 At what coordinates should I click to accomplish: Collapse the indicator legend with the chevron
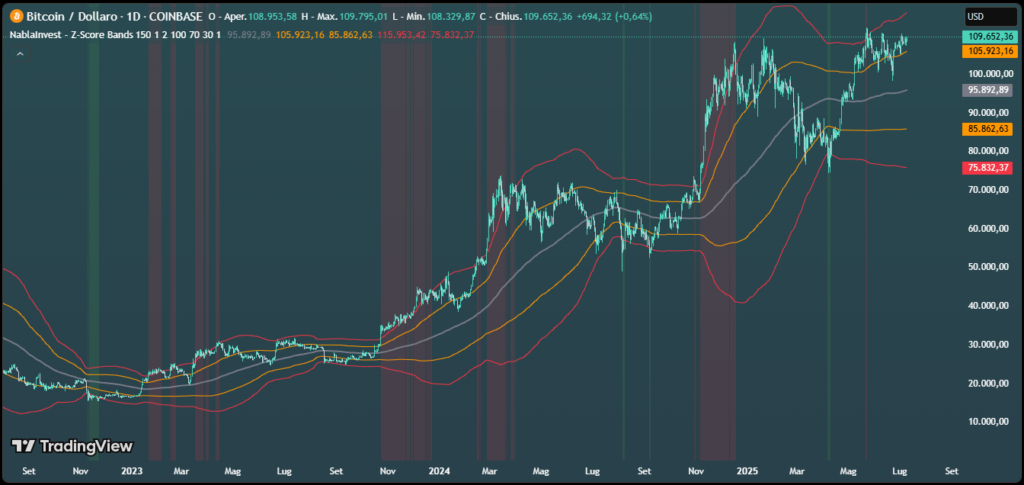[18, 52]
